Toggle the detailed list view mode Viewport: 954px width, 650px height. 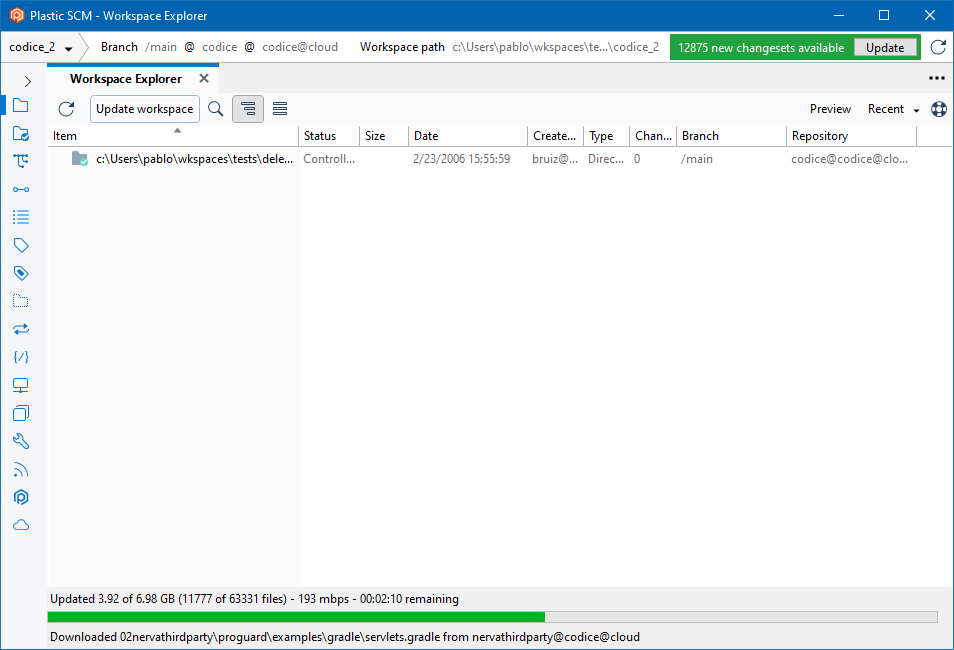click(x=279, y=108)
